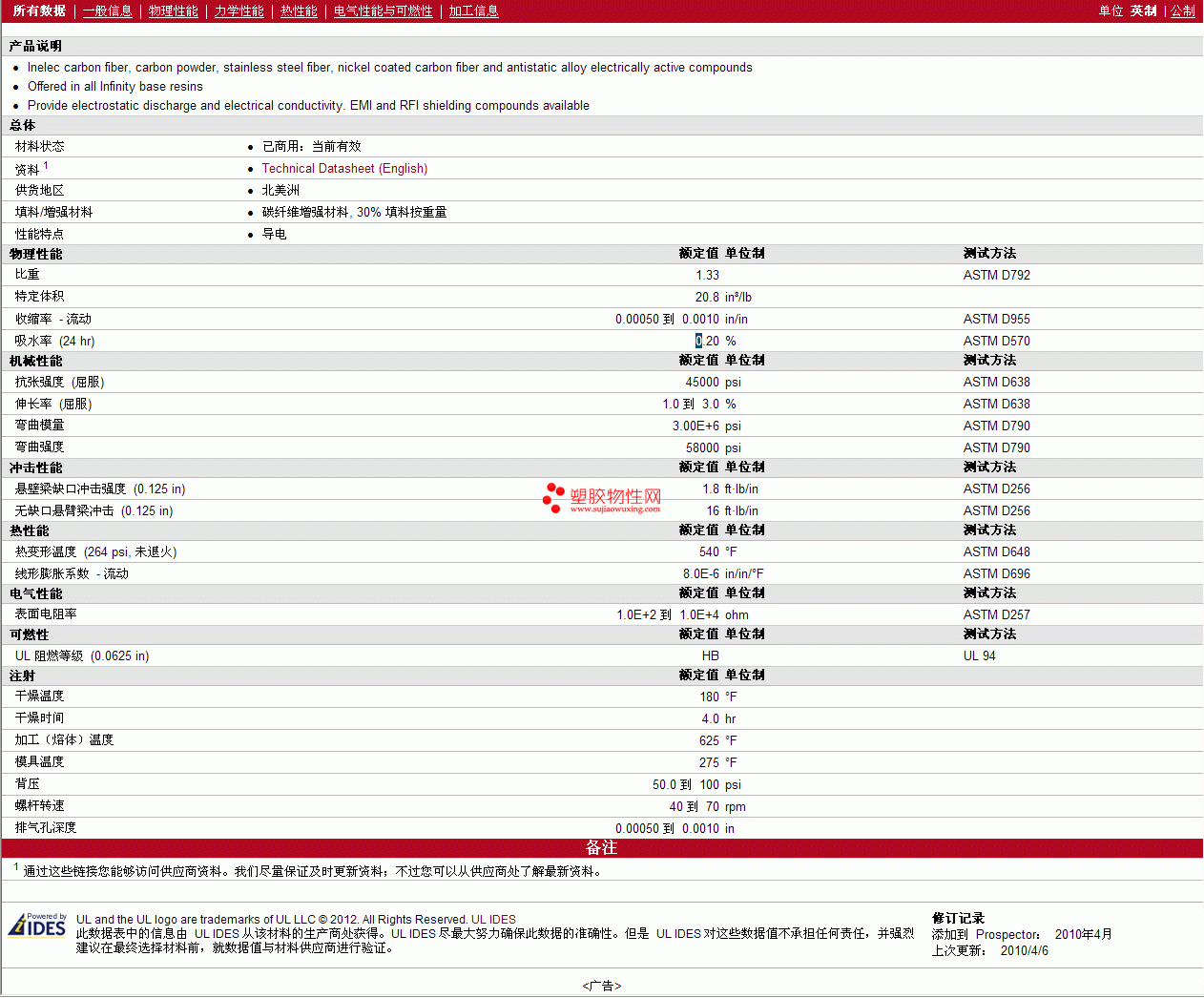Jump to 一般信息 section
Screen dimensions: 1204x998
(108, 11)
